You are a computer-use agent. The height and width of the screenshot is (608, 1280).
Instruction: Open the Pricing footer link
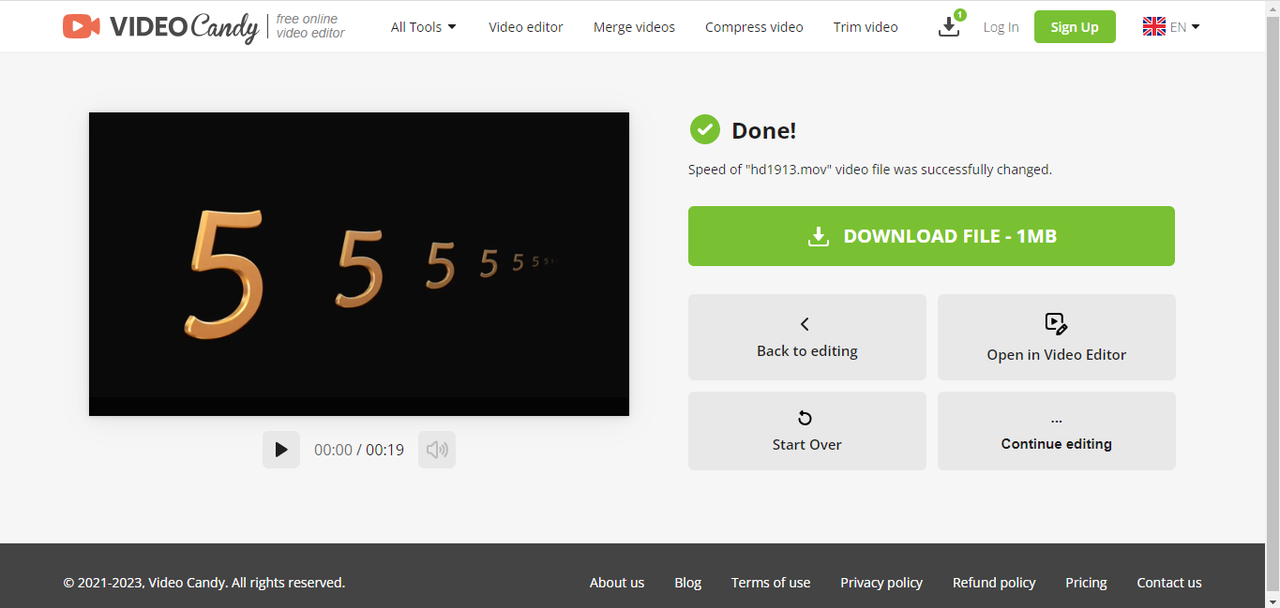(x=1086, y=582)
